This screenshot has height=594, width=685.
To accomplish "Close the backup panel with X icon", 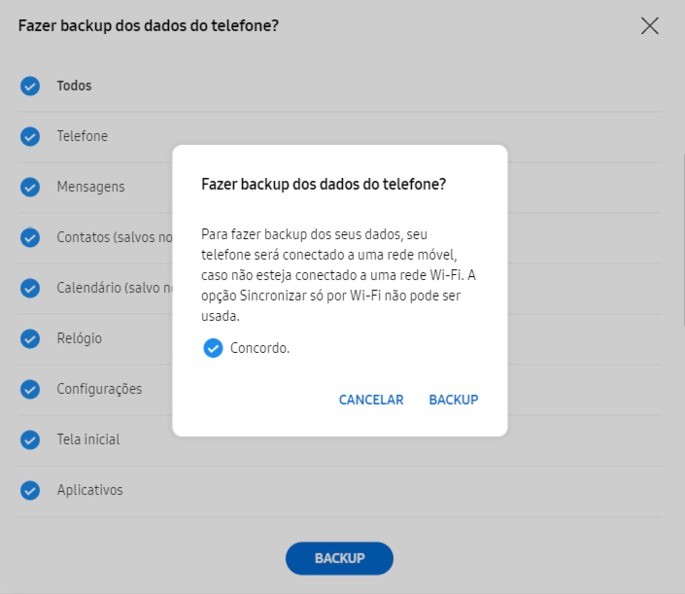I will point(650,26).
